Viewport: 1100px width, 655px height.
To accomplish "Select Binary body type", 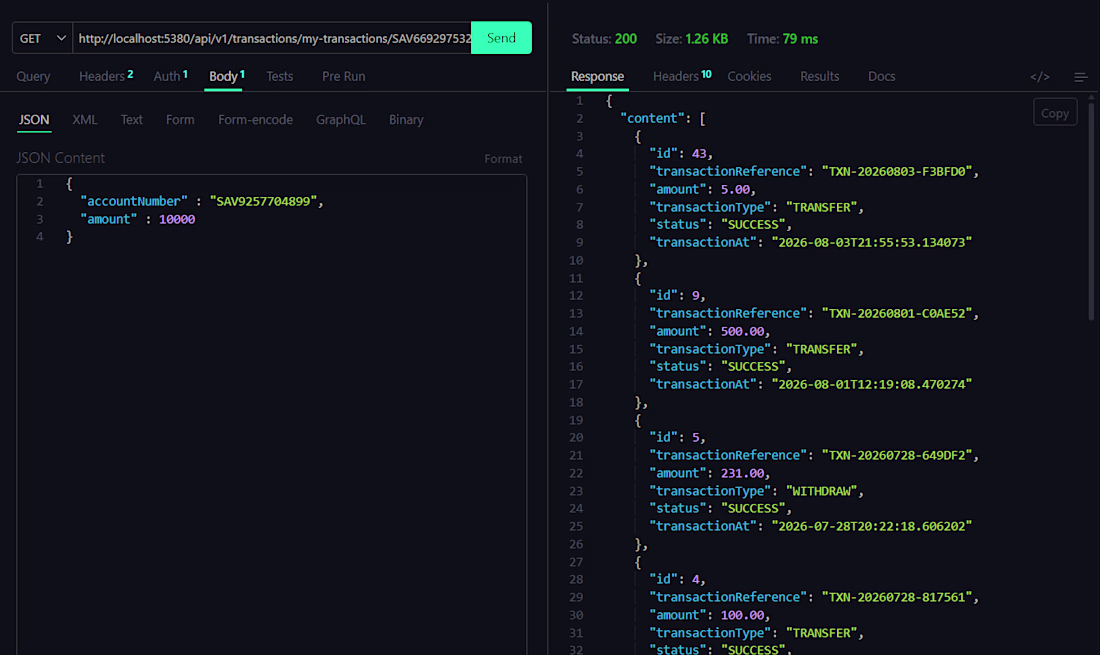I will (406, 119).
